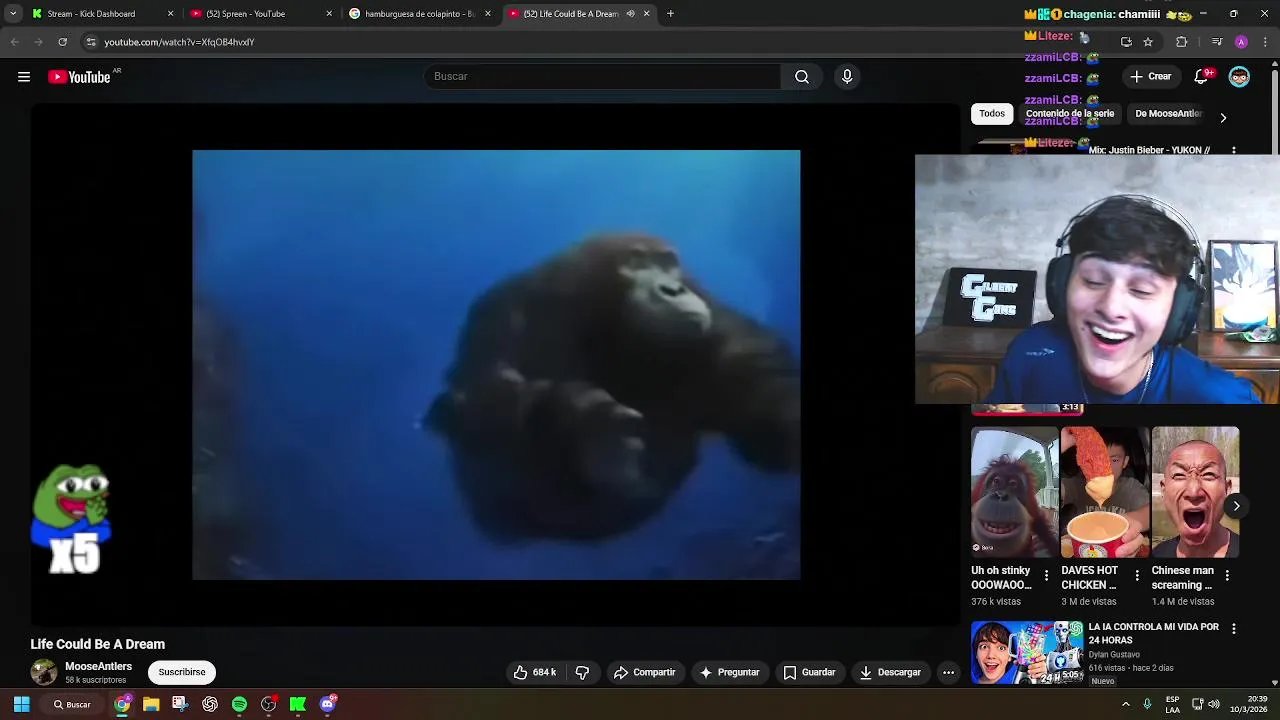Open options for LA IA CONTROLA video
The width and height of the screenshot is (1280, 720).
(1233, 629)
